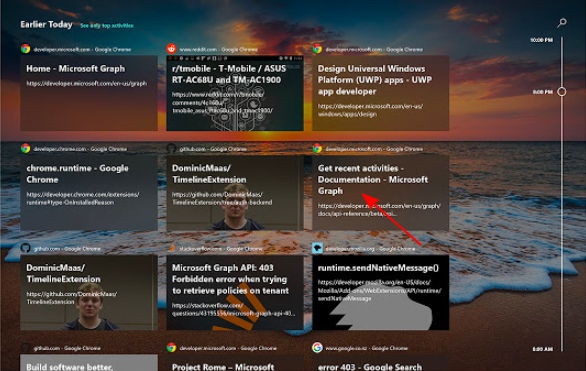Open the runtime.sendNativeMessage() activity card

(x=380, y=293)
